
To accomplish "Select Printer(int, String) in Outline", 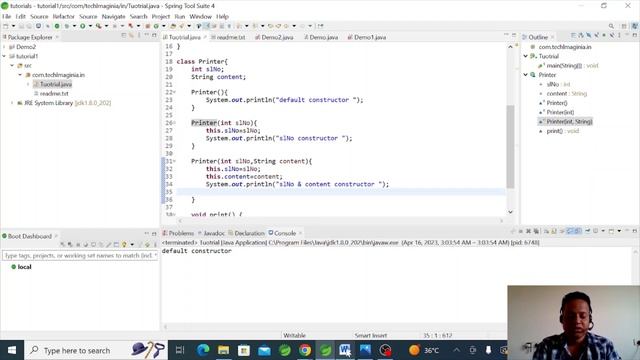I will [x=565, y=122].
